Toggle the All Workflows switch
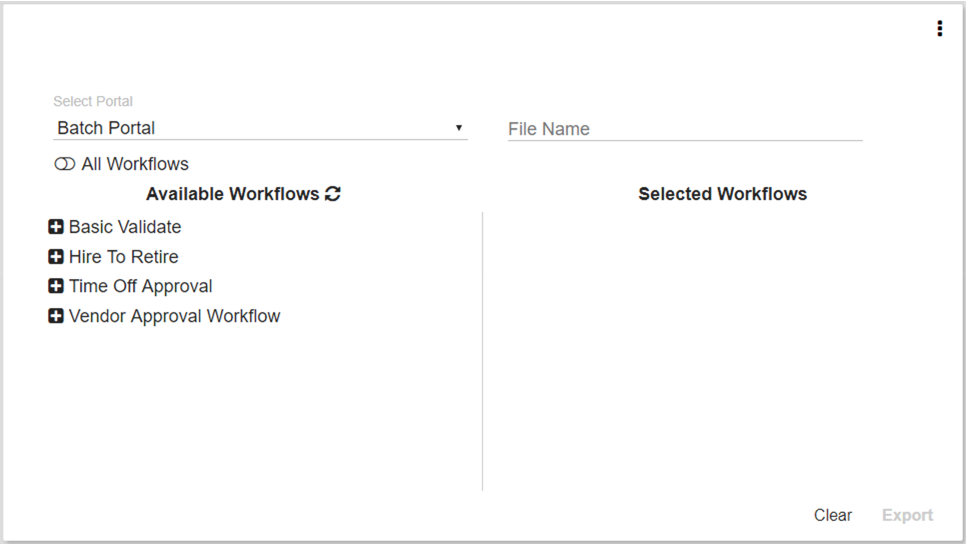The image size is (967, 544). point(64,164)
